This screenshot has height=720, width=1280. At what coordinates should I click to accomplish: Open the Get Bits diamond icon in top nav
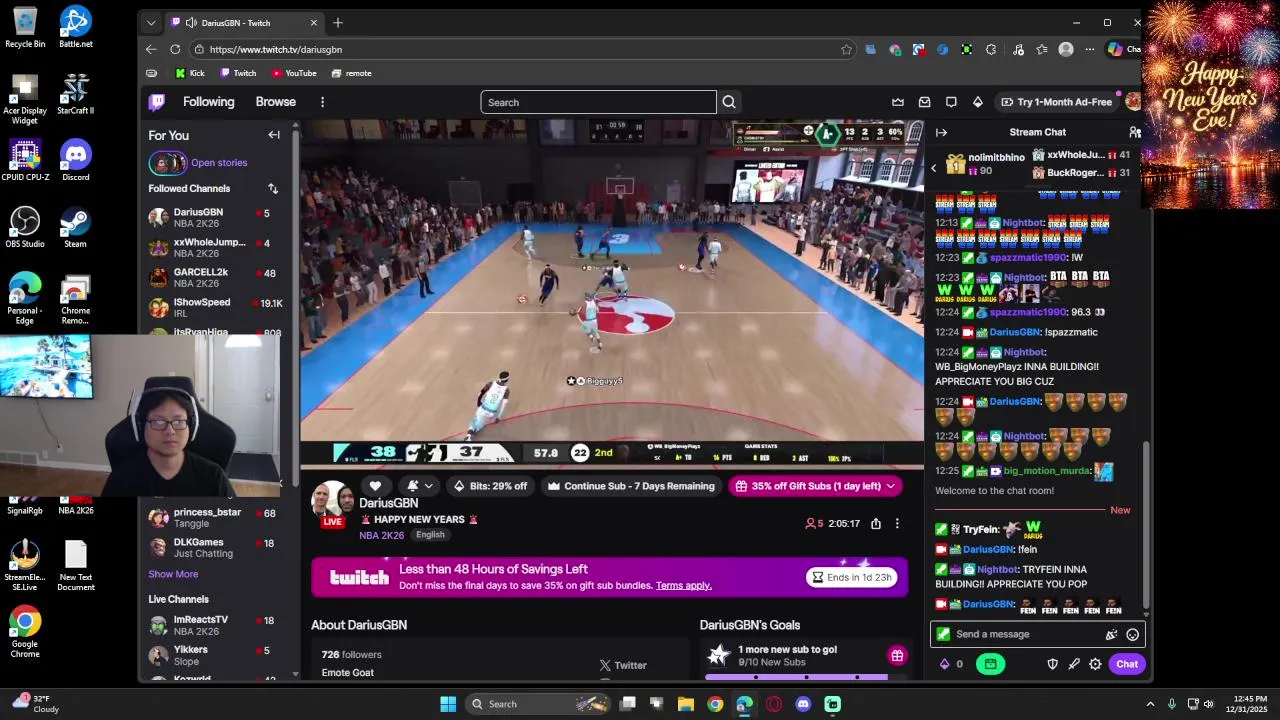coord(977,102)
